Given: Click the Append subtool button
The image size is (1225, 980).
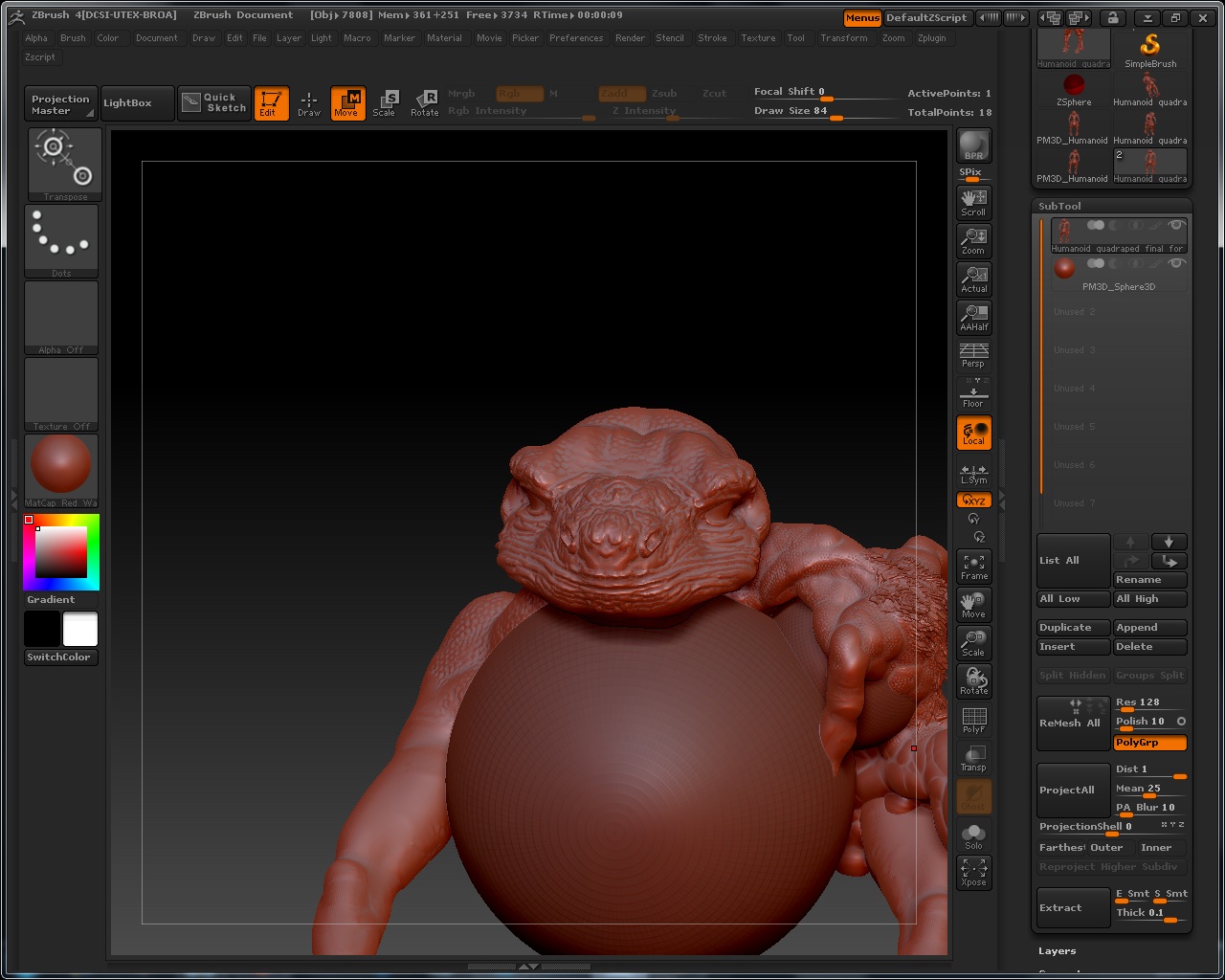Looking at the screenshot, I should [x=1150, y=628].
